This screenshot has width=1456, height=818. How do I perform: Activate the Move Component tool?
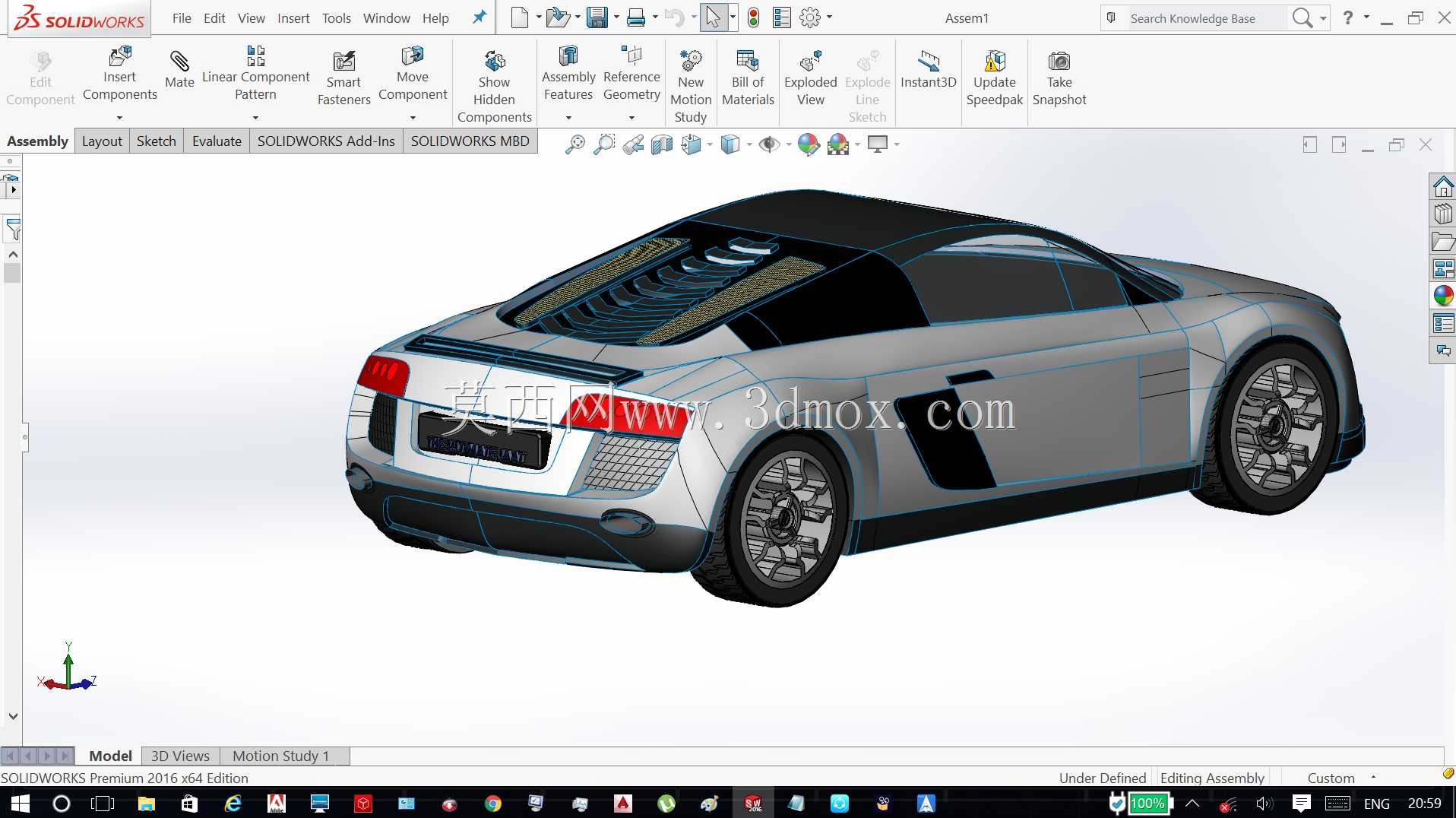(413, 73)
